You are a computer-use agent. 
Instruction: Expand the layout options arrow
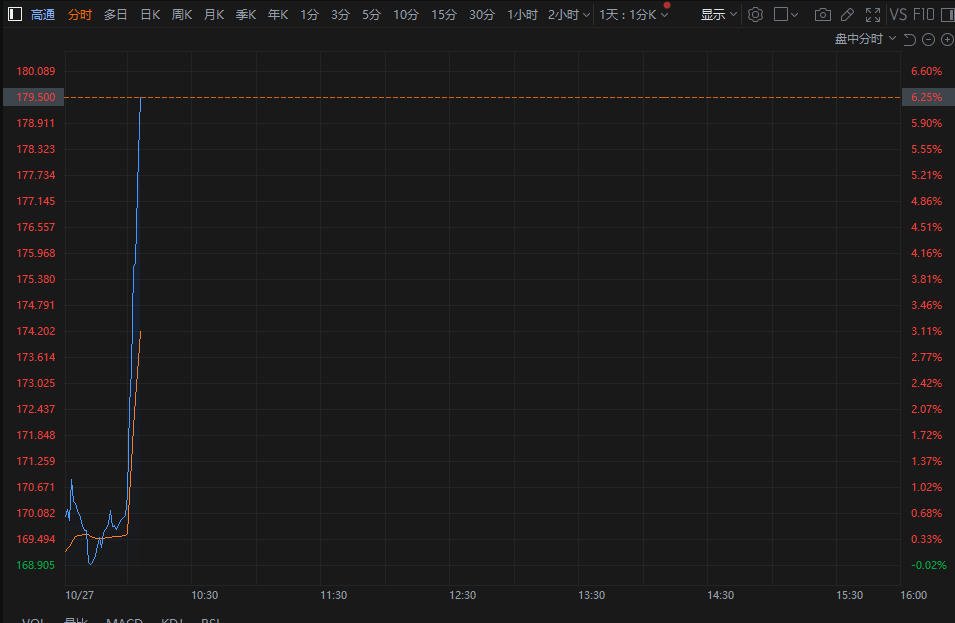(x=794, y=15)
